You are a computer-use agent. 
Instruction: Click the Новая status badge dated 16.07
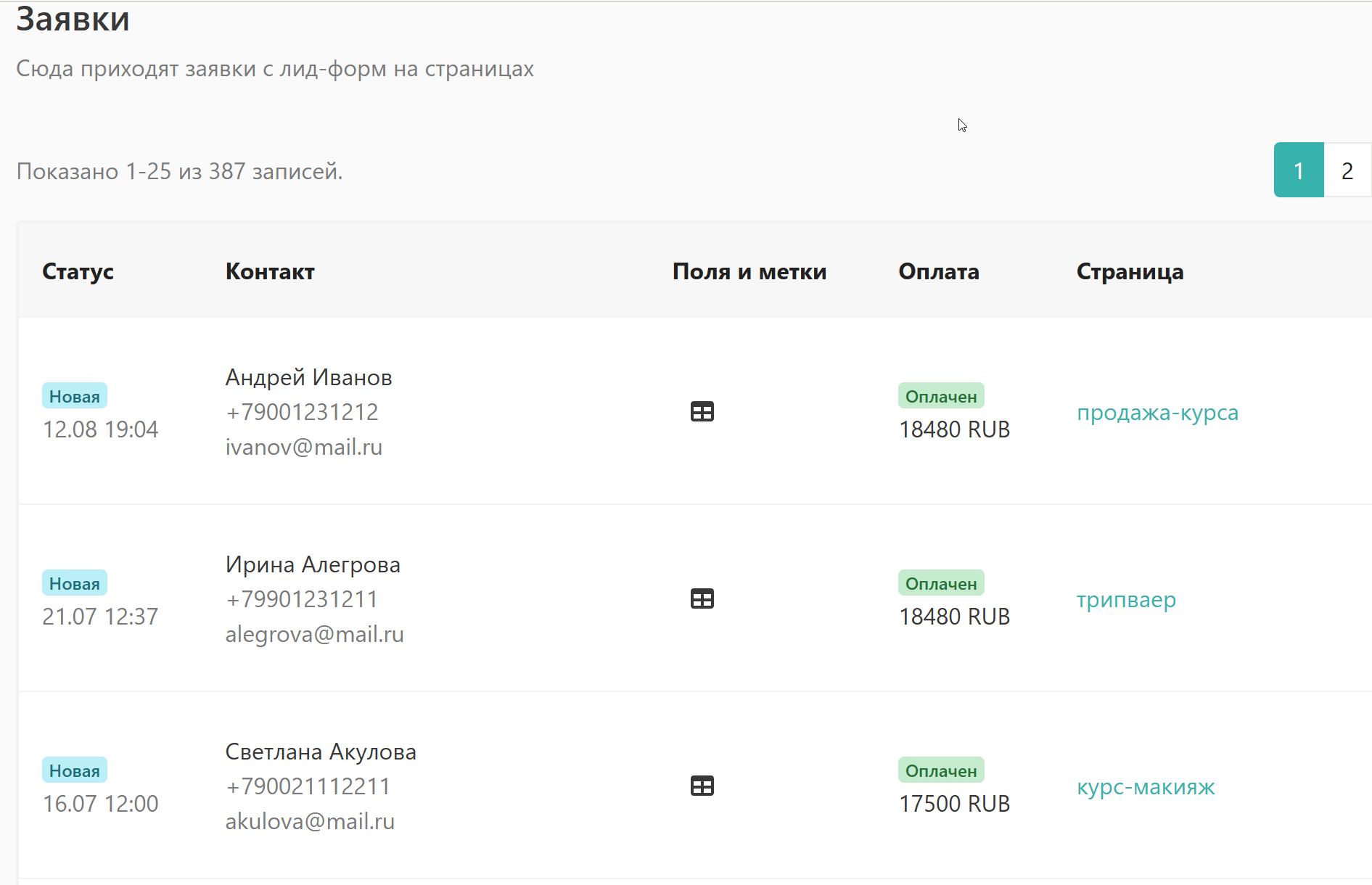(x=74, y=770)
